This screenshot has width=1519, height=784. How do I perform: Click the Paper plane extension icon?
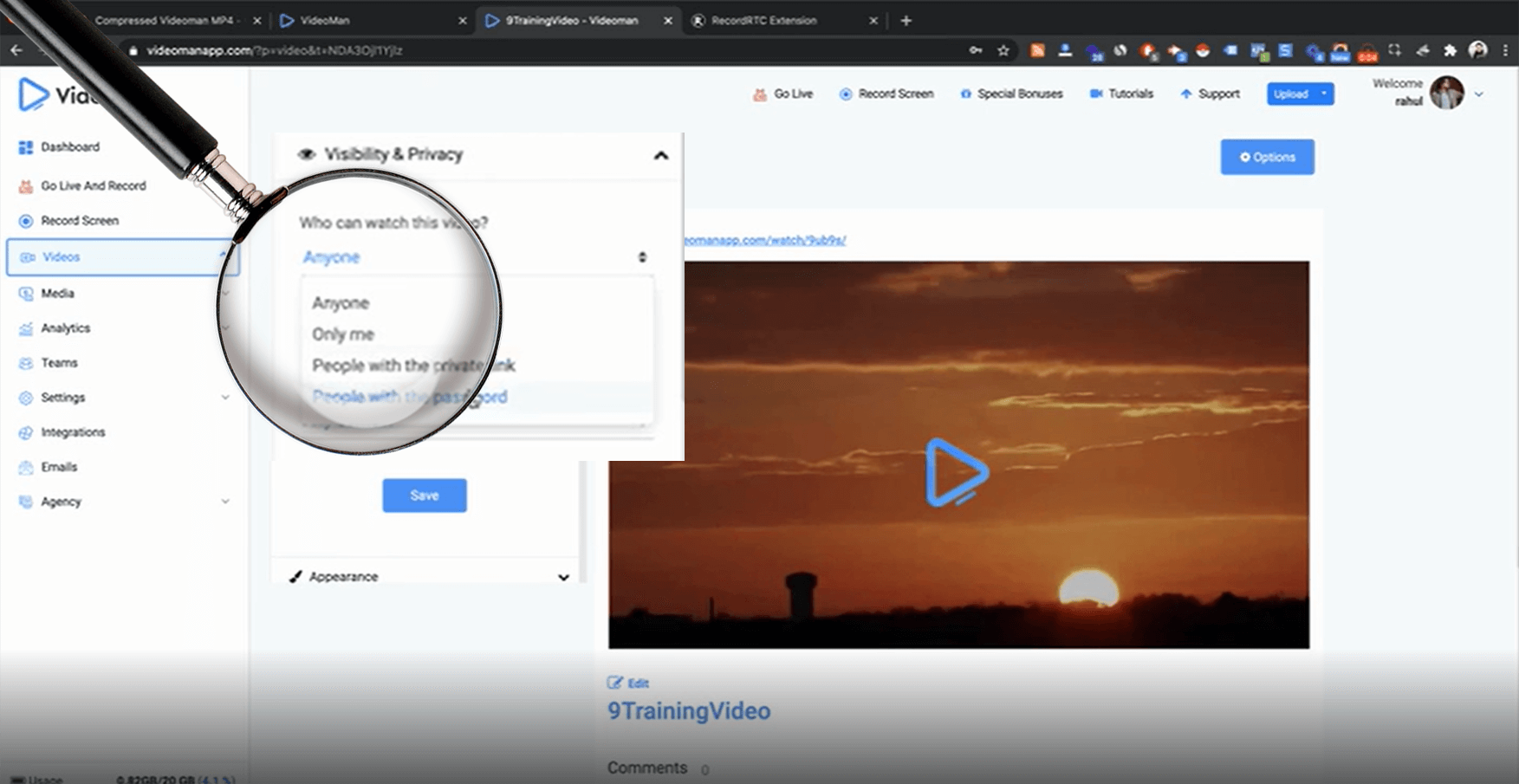1422,50
